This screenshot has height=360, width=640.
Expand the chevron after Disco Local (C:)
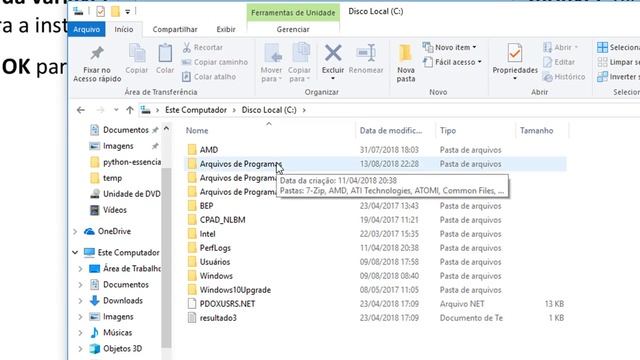pyautogui.click(x=304, y=110)
